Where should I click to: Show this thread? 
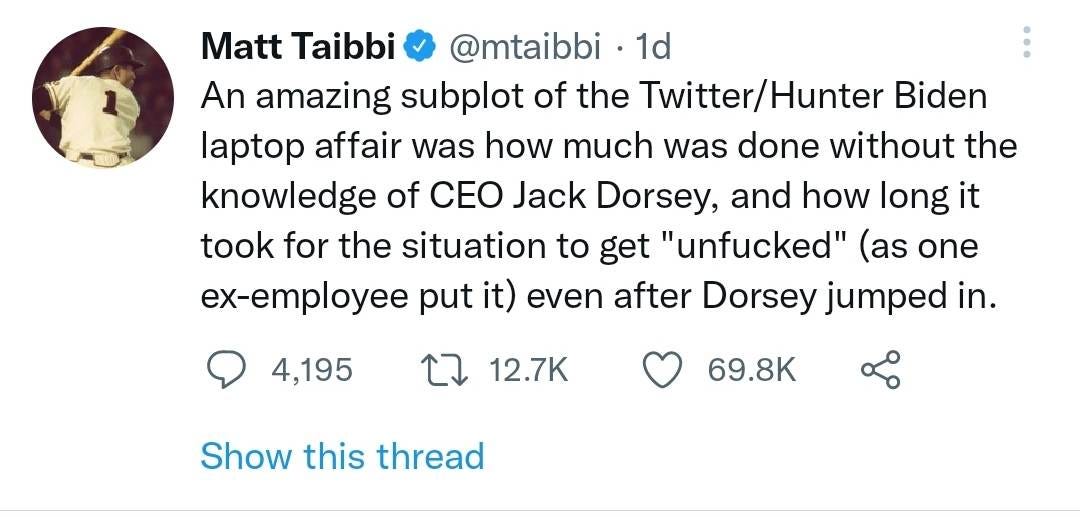click(342, 456)
